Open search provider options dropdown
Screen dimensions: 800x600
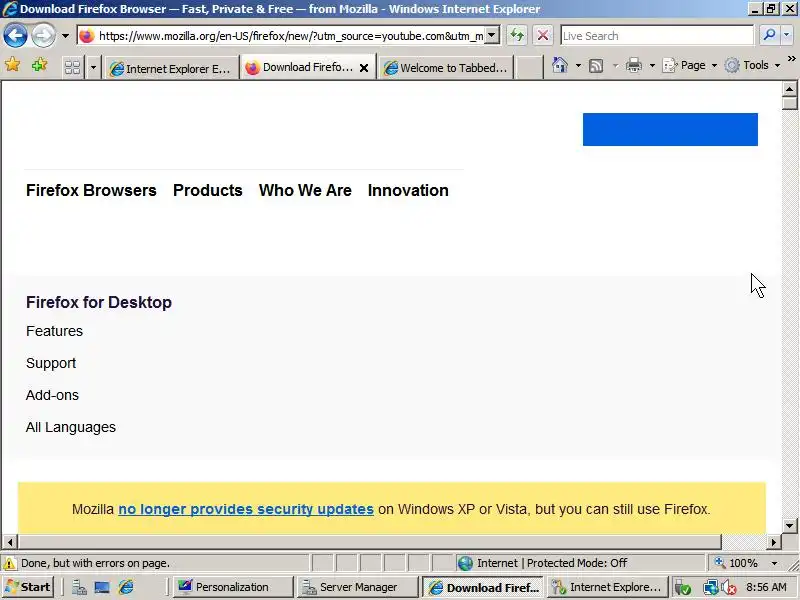[x=786, y=35]
